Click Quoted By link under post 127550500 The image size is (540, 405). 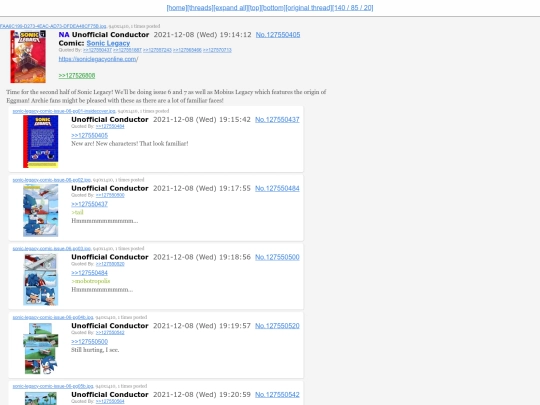click(110, 264)
